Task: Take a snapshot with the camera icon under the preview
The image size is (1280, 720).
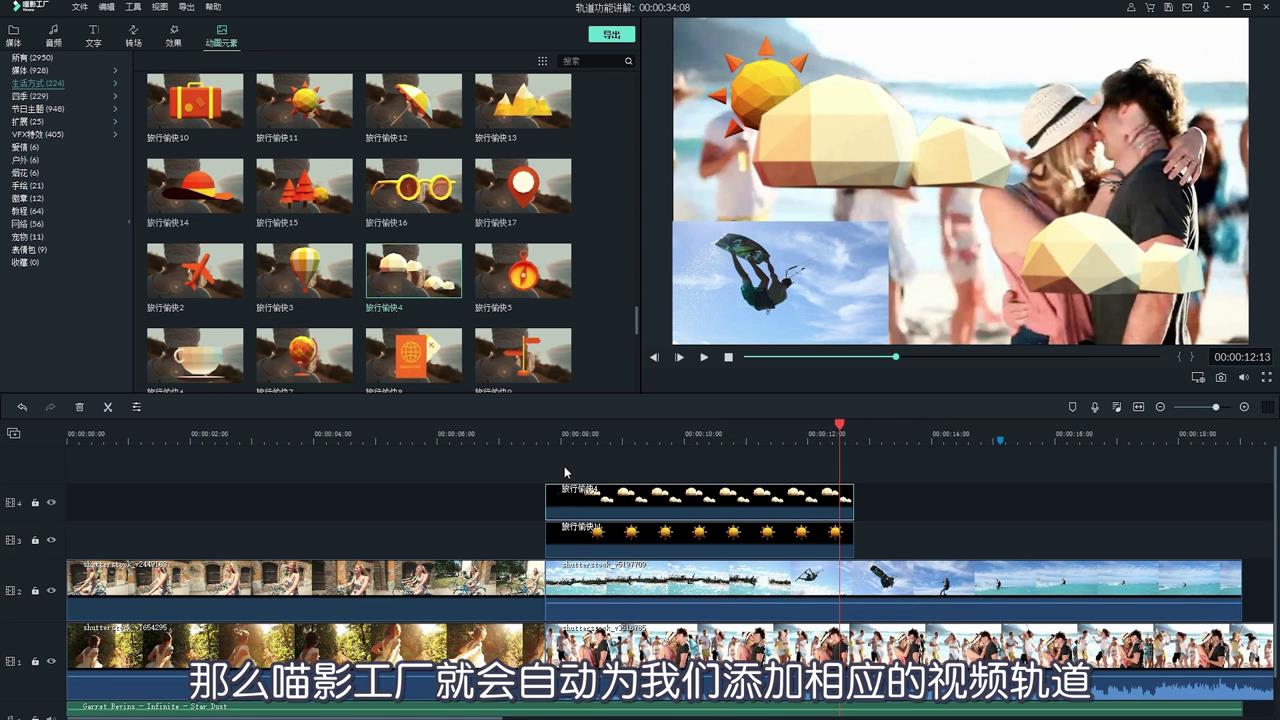Action: [x=1221, y=377]
